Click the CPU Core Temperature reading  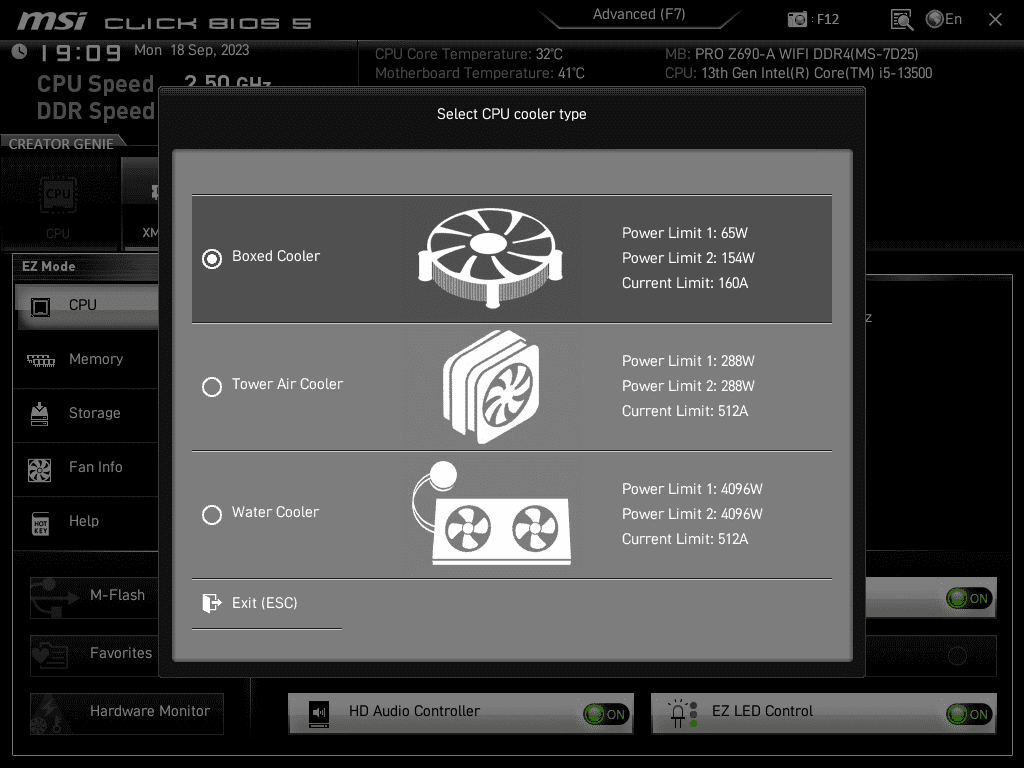pyautogui.click(x=468, y=54)
